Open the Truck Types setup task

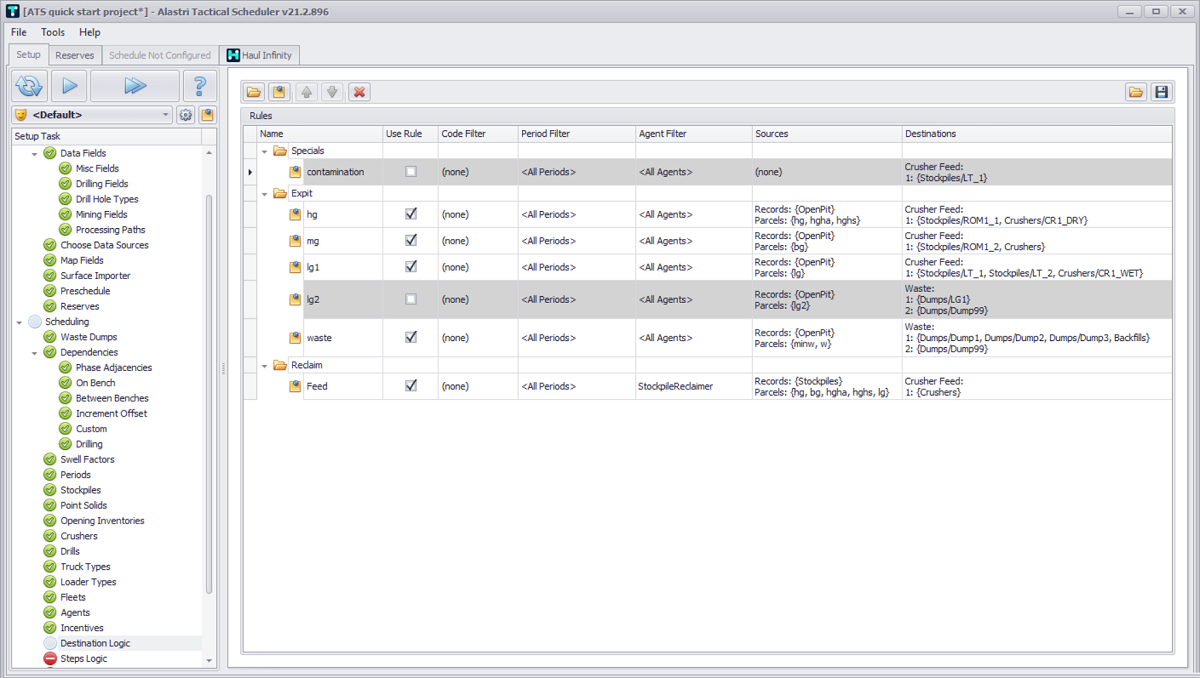[x=85, y=567]
